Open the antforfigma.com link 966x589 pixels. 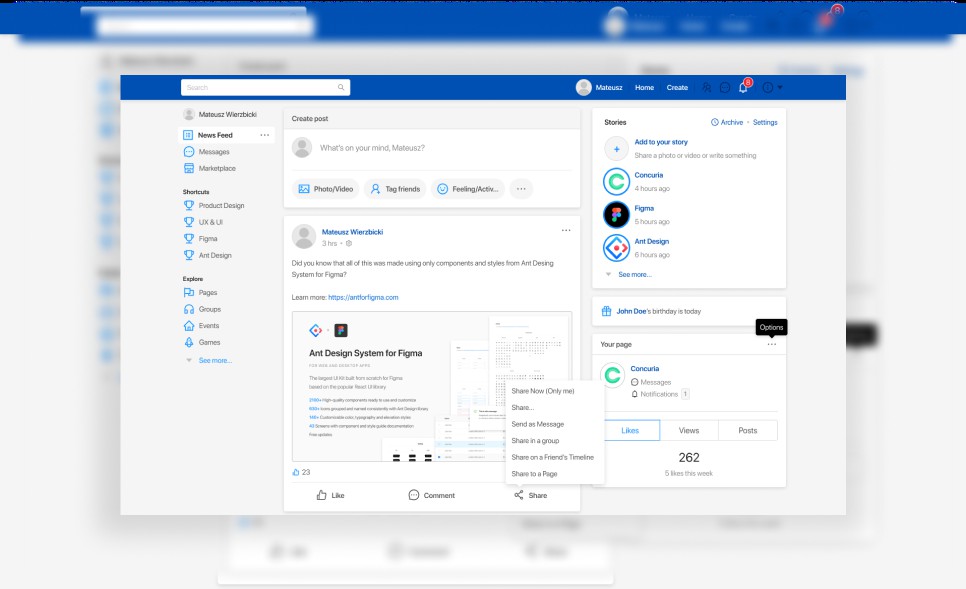pyautogui.click(x=363, y=297)
